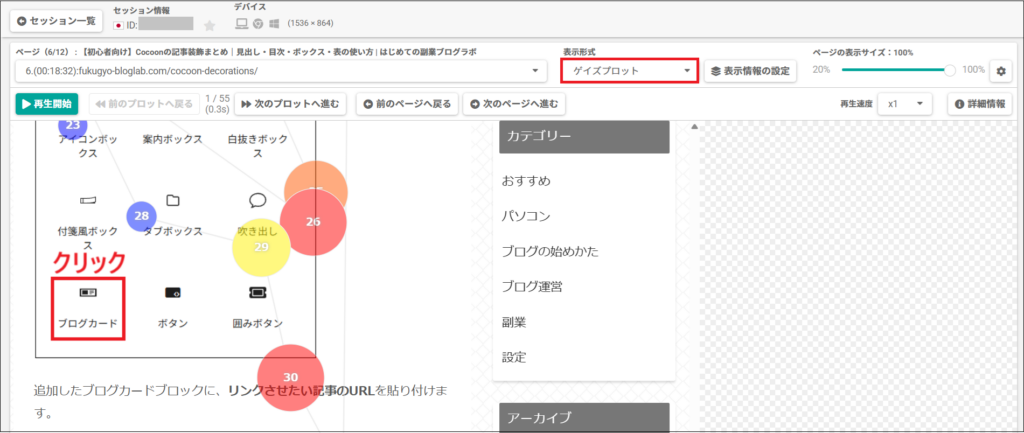This screenshot has width=1024, height=433.
Task: Click 次のページへ進む button
Action: pyautogui.click(x=514, y=103)
